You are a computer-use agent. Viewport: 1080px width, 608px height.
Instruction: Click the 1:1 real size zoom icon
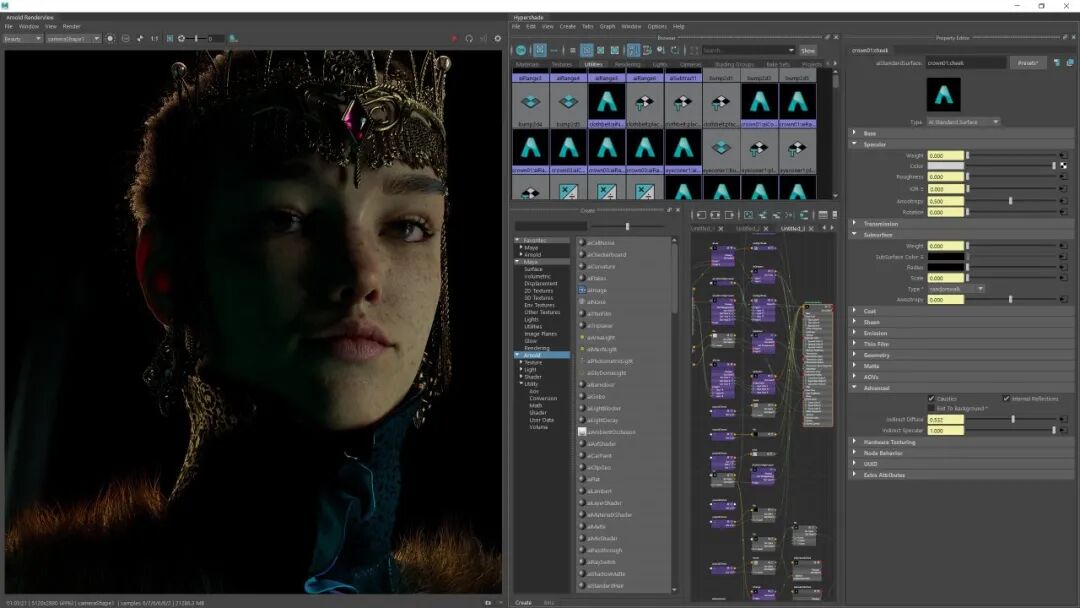[x=154, y=39]
